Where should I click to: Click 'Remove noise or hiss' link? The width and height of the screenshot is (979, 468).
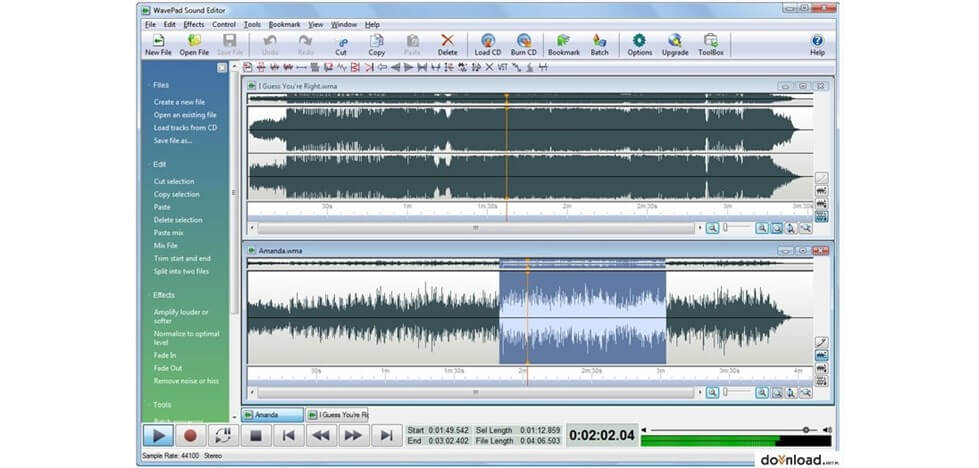[187, 381]
